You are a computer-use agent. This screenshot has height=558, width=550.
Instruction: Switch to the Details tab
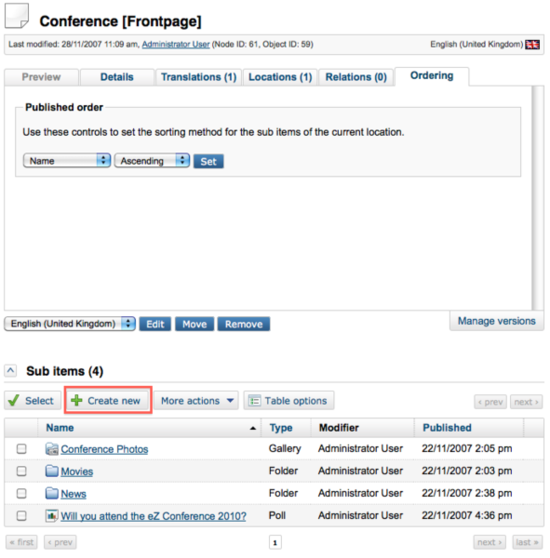[117, 77]
